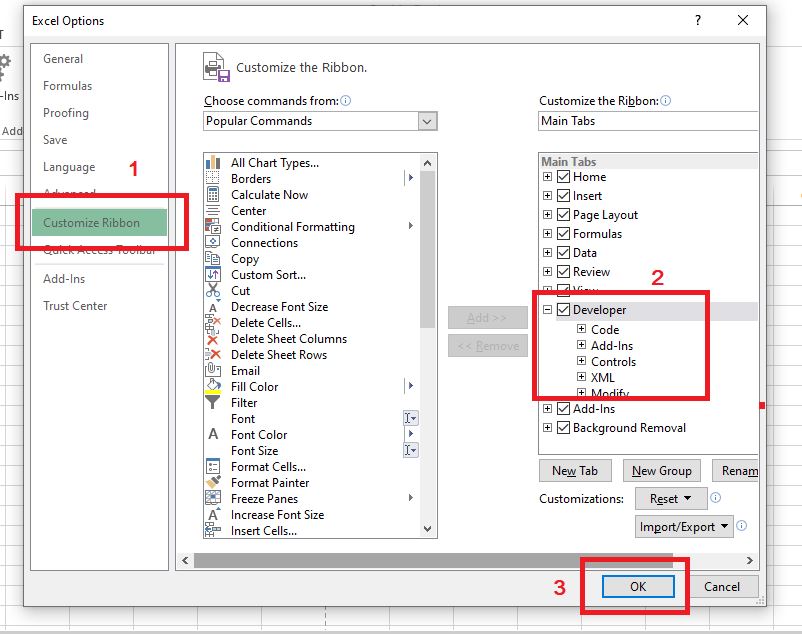Click the Increase Font Size icon
The image size is (802, 634).
coord(213,514)
